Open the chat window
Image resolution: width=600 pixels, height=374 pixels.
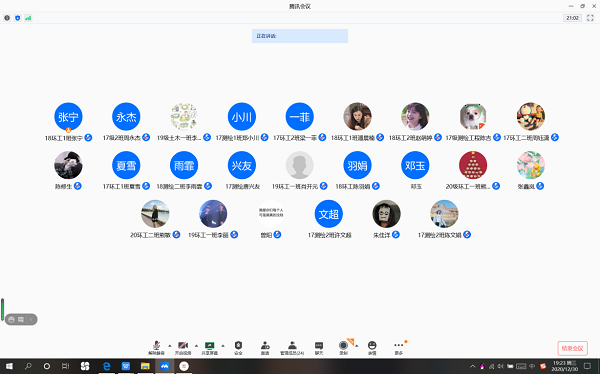tap(319, 348)
